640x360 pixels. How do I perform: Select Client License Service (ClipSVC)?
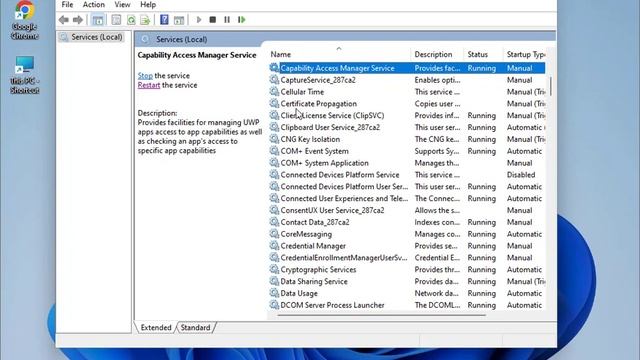coord(407,116)
